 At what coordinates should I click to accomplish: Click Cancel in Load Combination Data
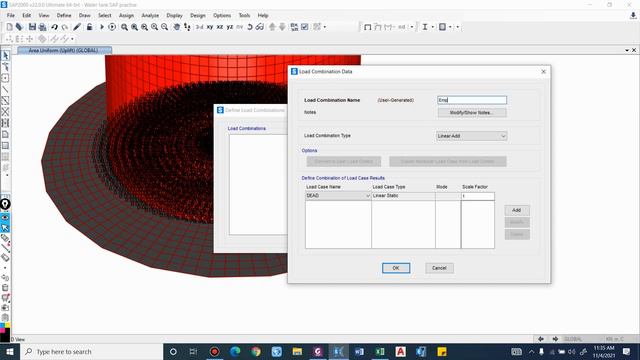click(x=439, y=268)
